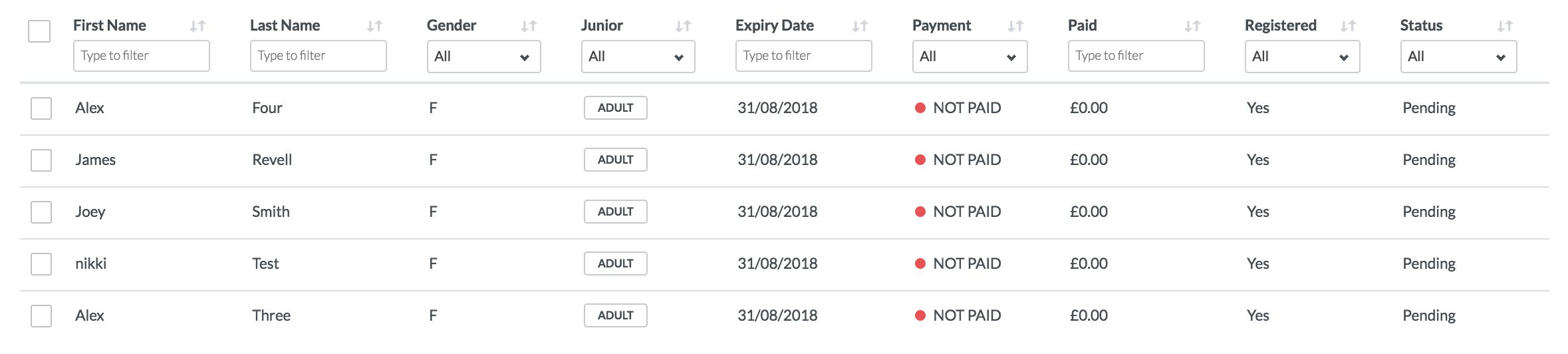Sort members by Status column
The image size is (1568, 354).
coord(1505,26)
